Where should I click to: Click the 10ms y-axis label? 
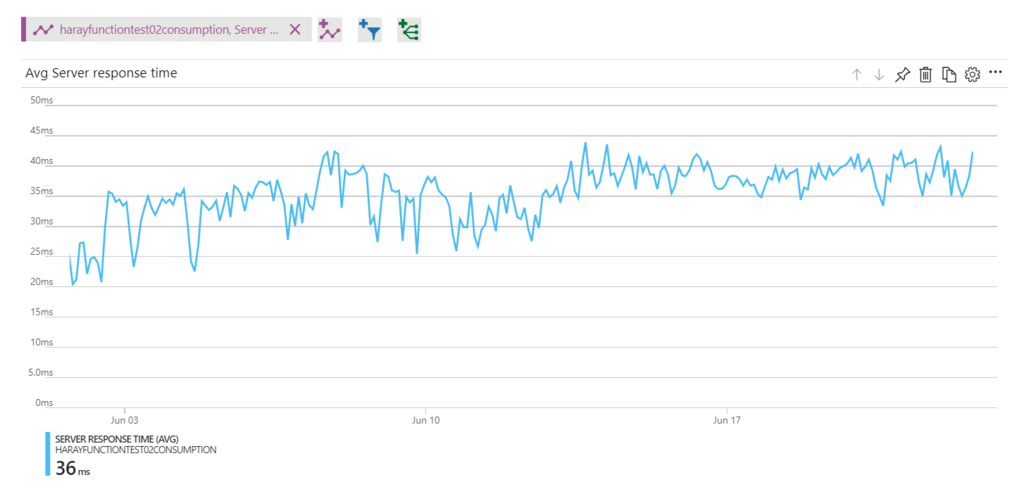pos(41,342)
